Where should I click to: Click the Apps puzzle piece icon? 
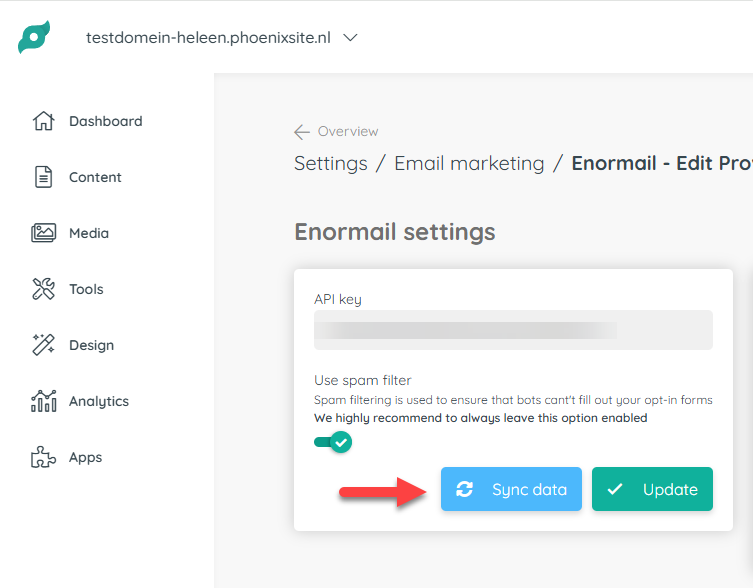[x=44, y=457]
